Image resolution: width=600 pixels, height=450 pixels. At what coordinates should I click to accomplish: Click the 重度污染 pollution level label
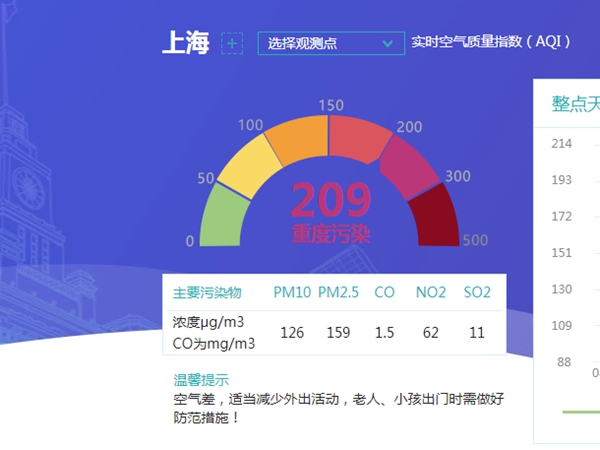click(x=331, y=235)
